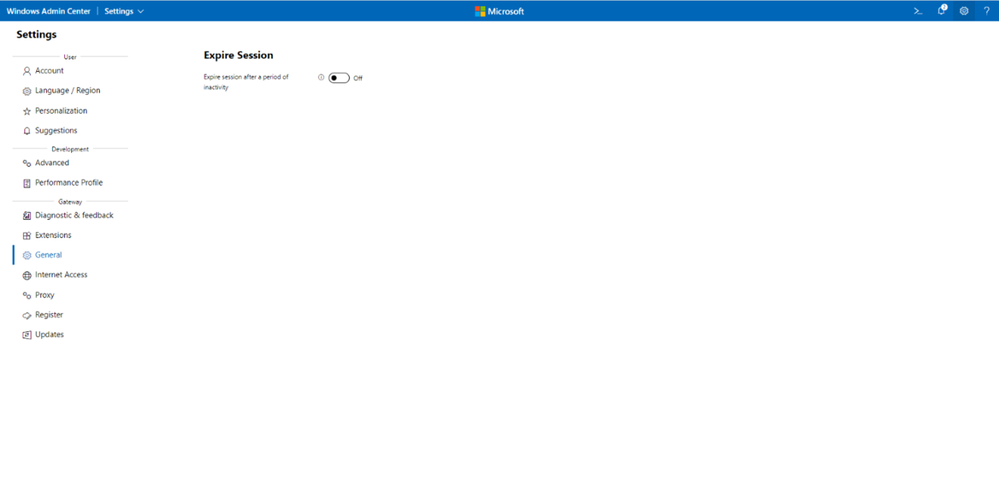Viewport: 999px width, 498px height.
Task: Click the Personalization star icon
Action: click(x=27, y=111)
